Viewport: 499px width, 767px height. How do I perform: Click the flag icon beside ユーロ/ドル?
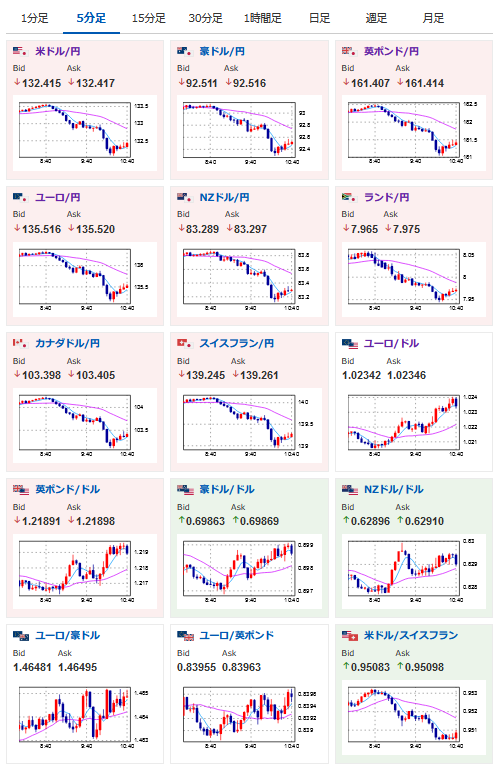350,343
